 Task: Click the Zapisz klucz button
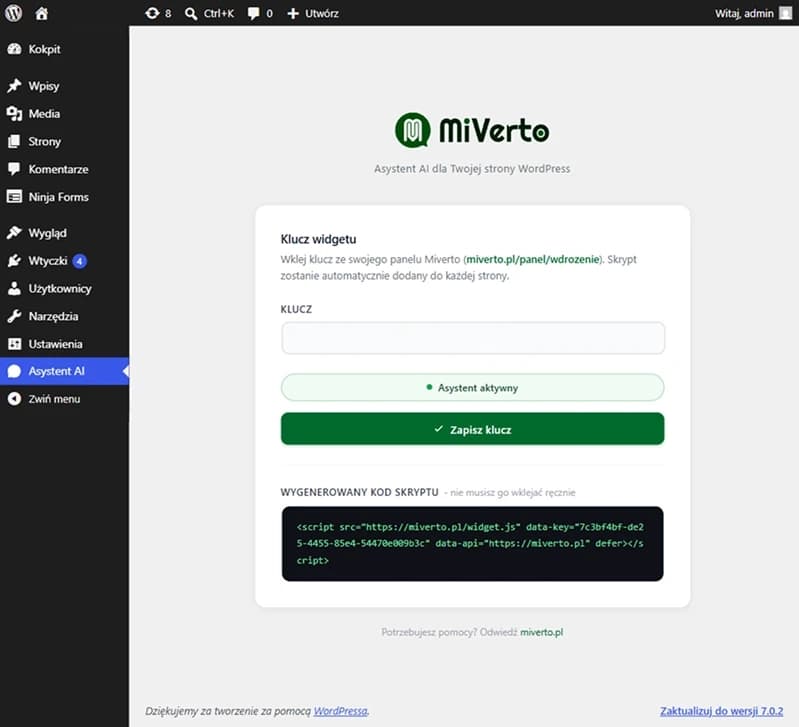[x=472, y=429]
